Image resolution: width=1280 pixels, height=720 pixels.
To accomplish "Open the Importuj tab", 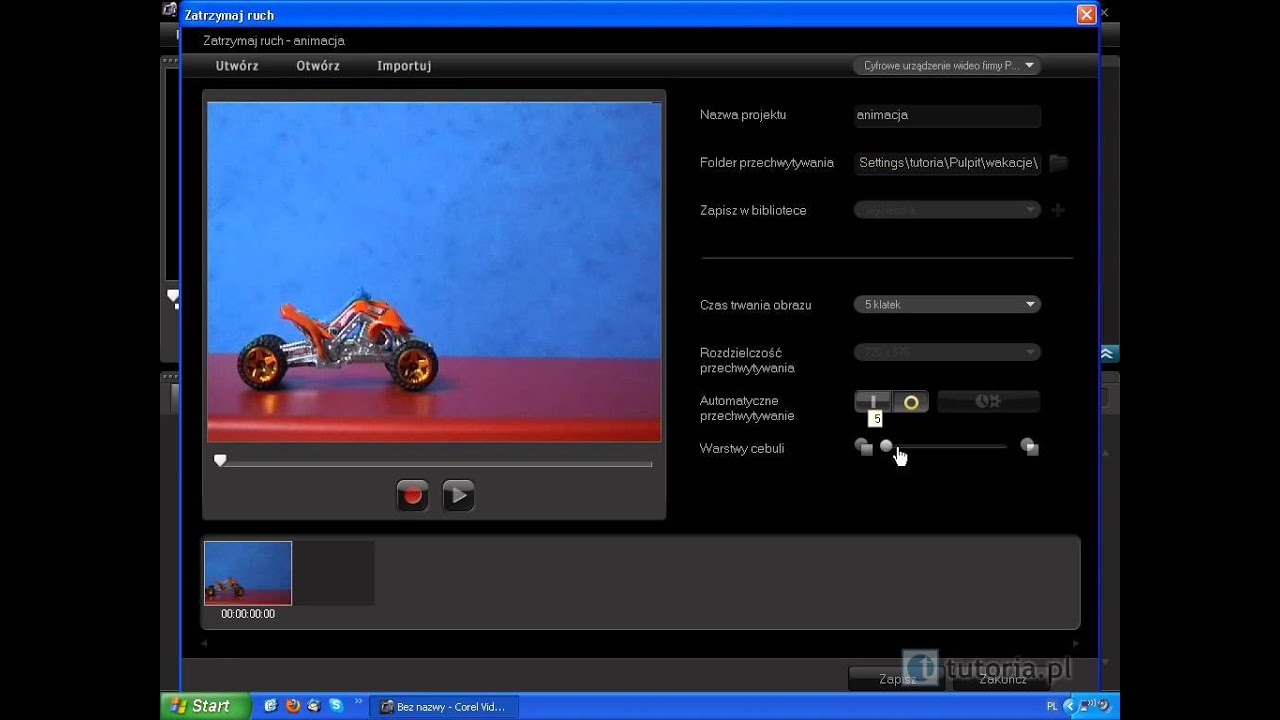I will [404, 66].
